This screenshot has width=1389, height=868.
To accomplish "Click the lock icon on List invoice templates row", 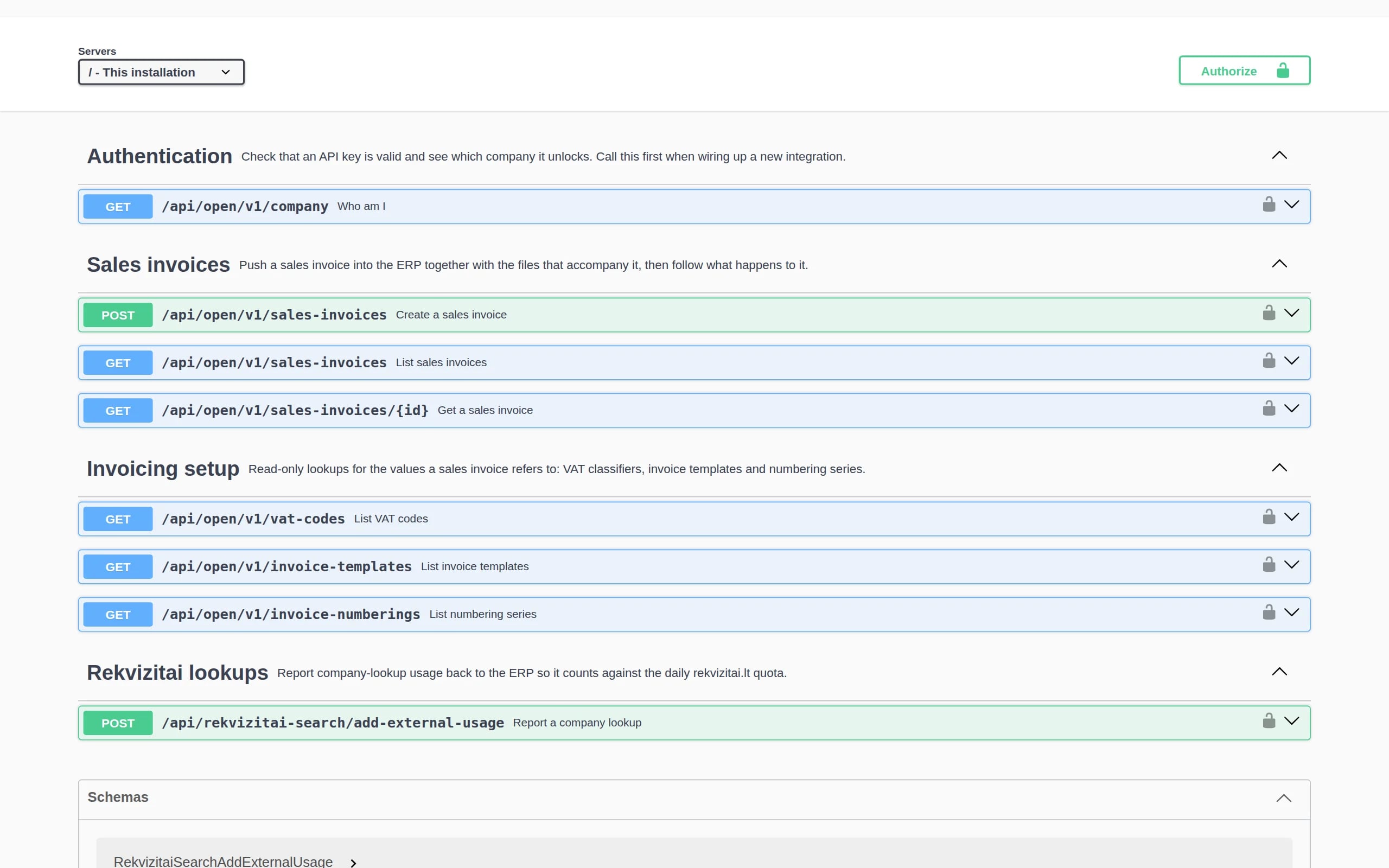I will 1269,564.
